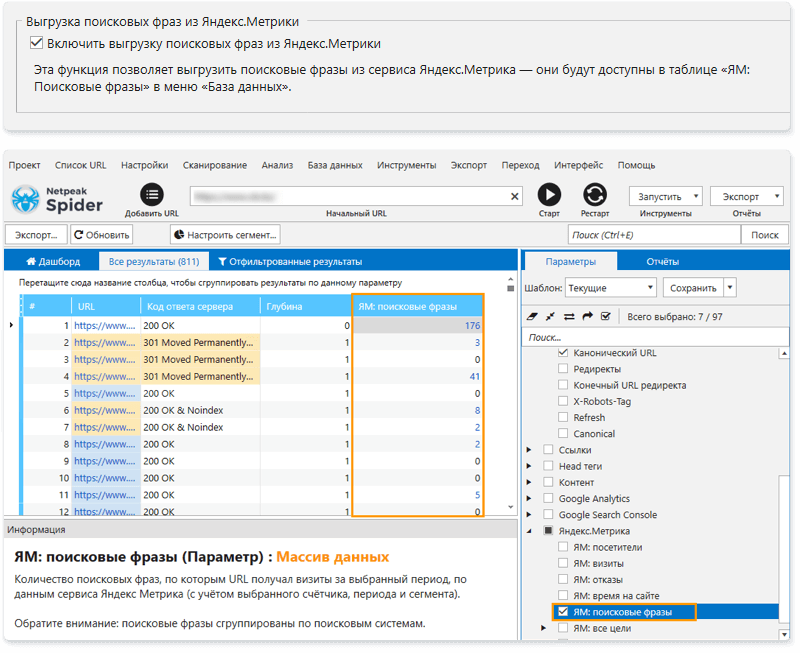Sort by the ЯМ: поисковые фразы column header
Image resolution: width=800 pixels, height=653 pixels.
coord(417,306)
